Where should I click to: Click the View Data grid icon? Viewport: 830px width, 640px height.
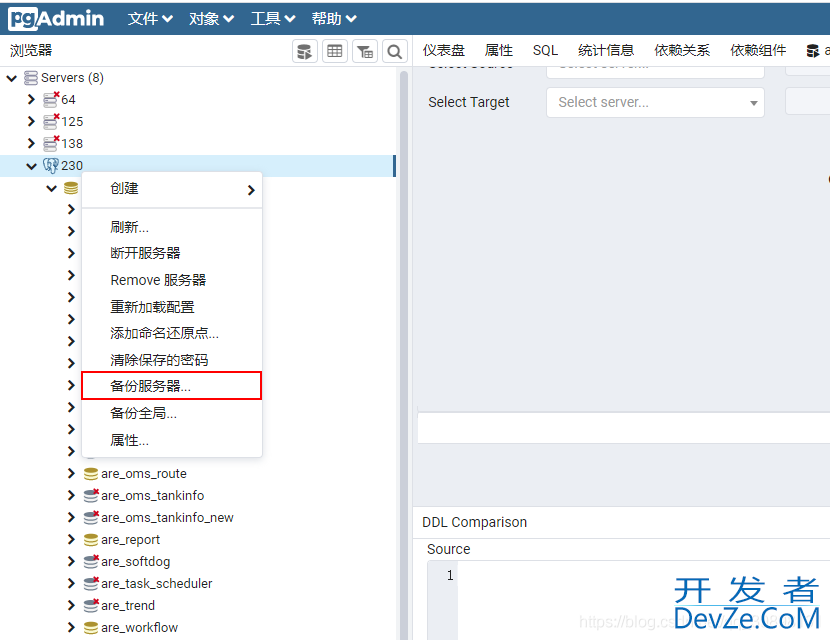point(335,51)
